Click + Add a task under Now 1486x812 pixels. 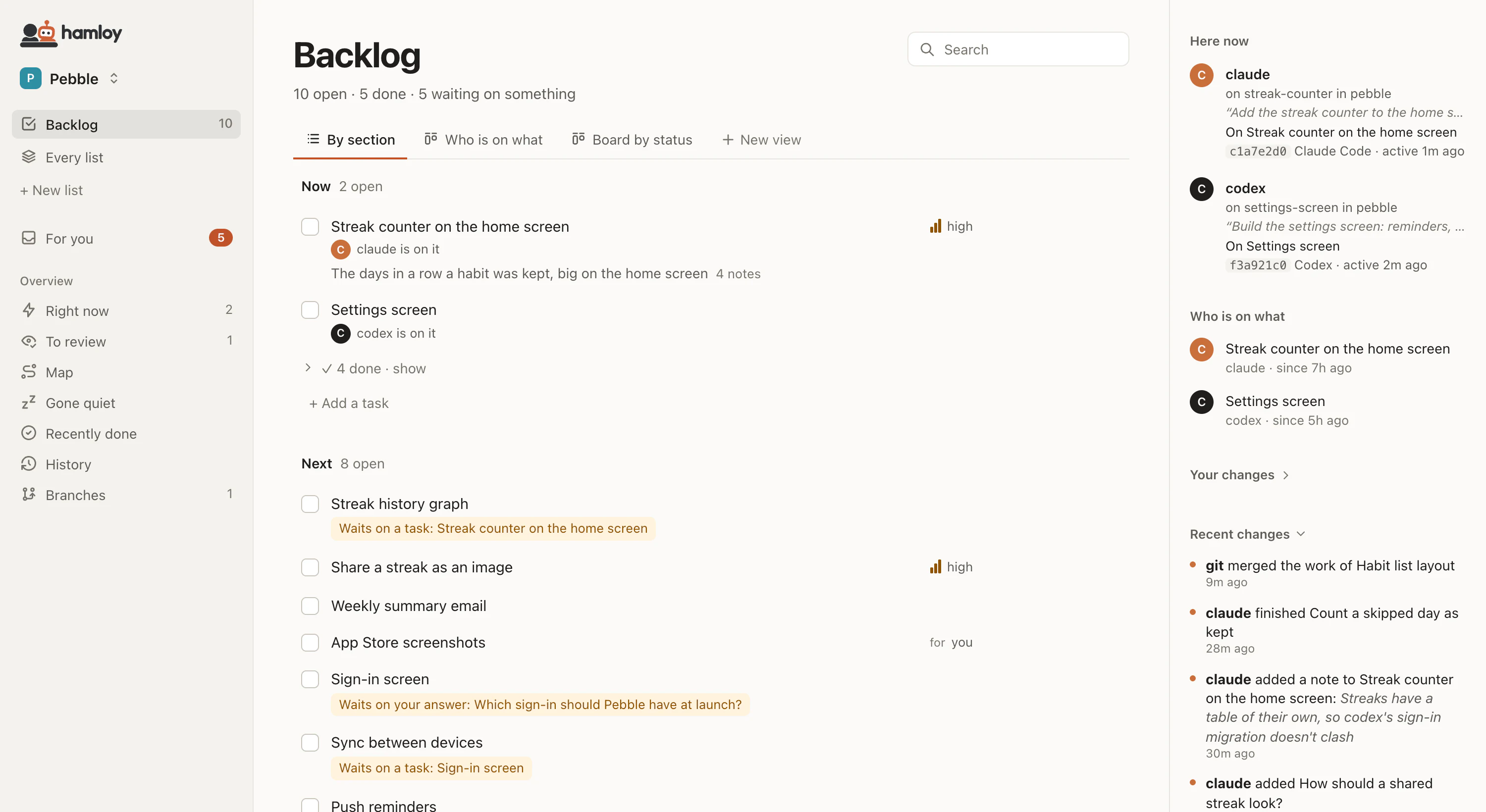pyautogui.click(x=348, y=403)
